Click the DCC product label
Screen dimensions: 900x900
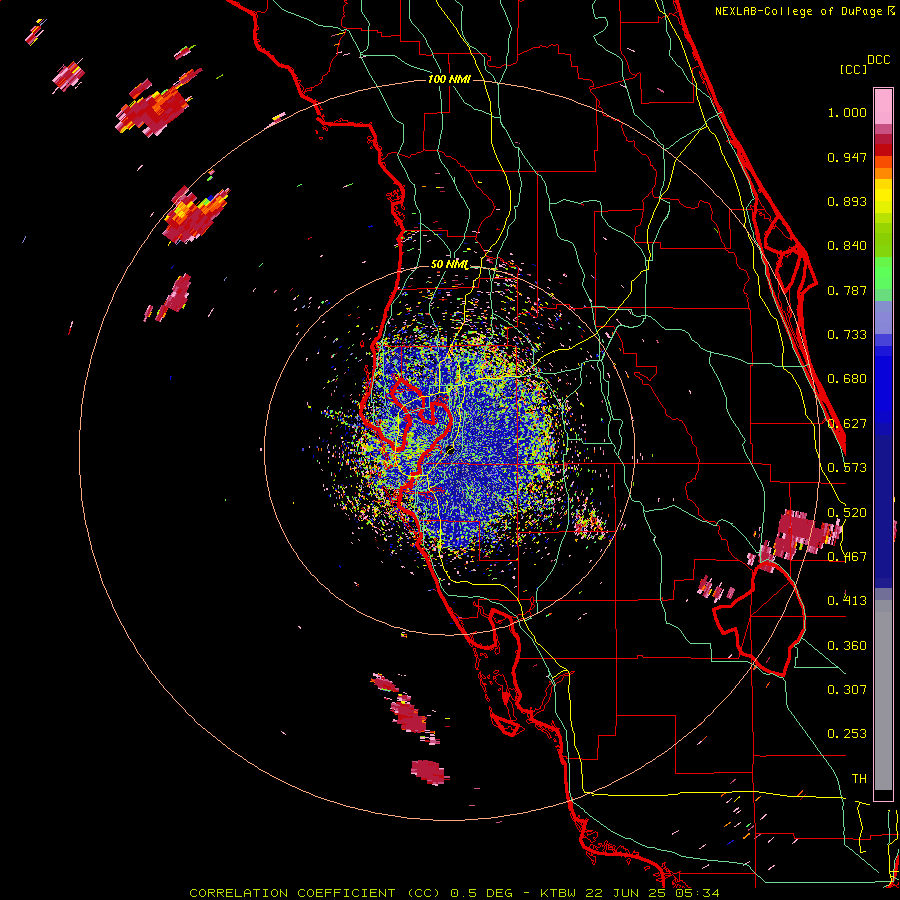pos(878,60)
